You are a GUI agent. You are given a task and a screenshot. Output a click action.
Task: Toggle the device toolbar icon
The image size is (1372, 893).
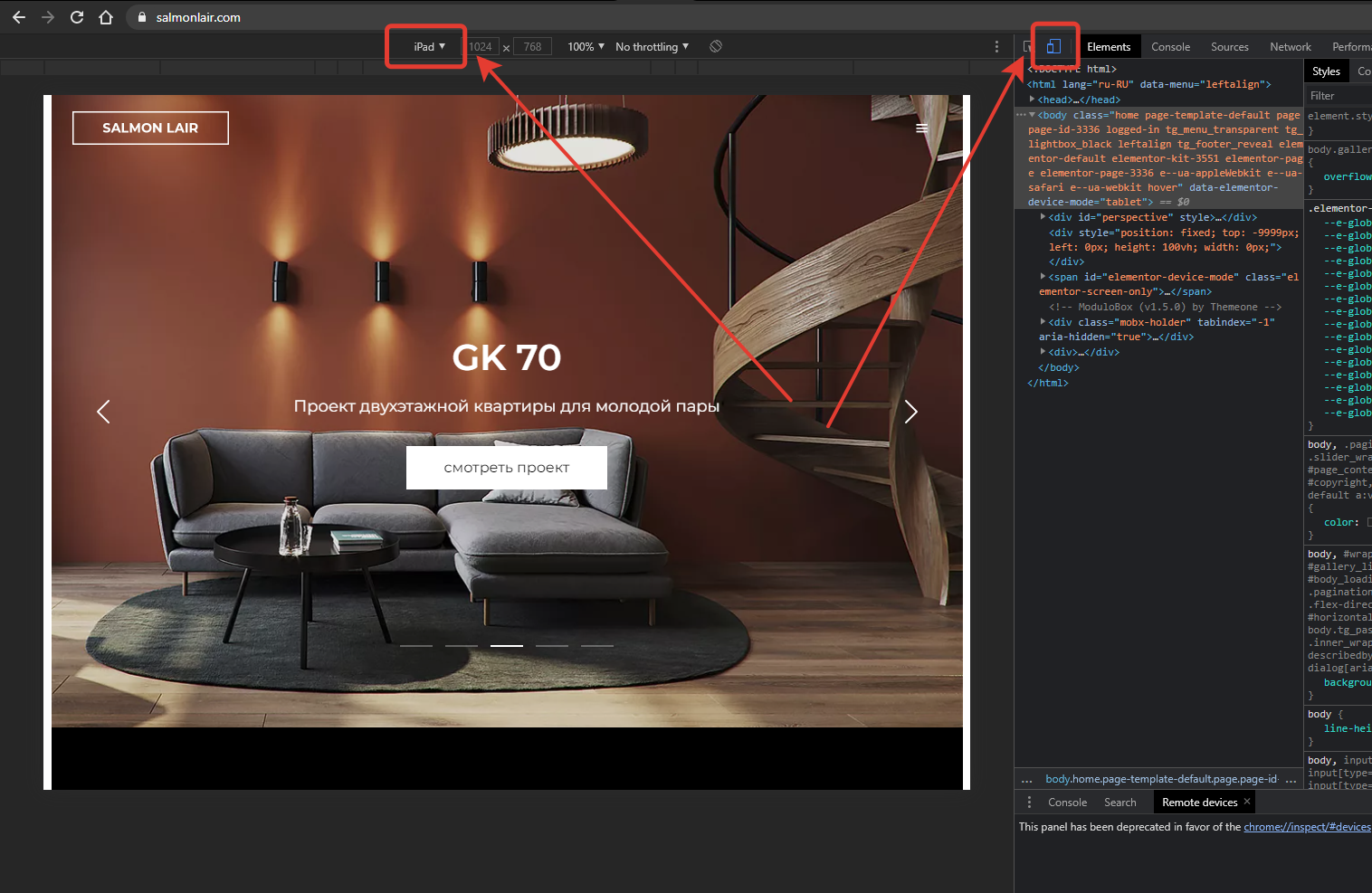[1053, 46]
